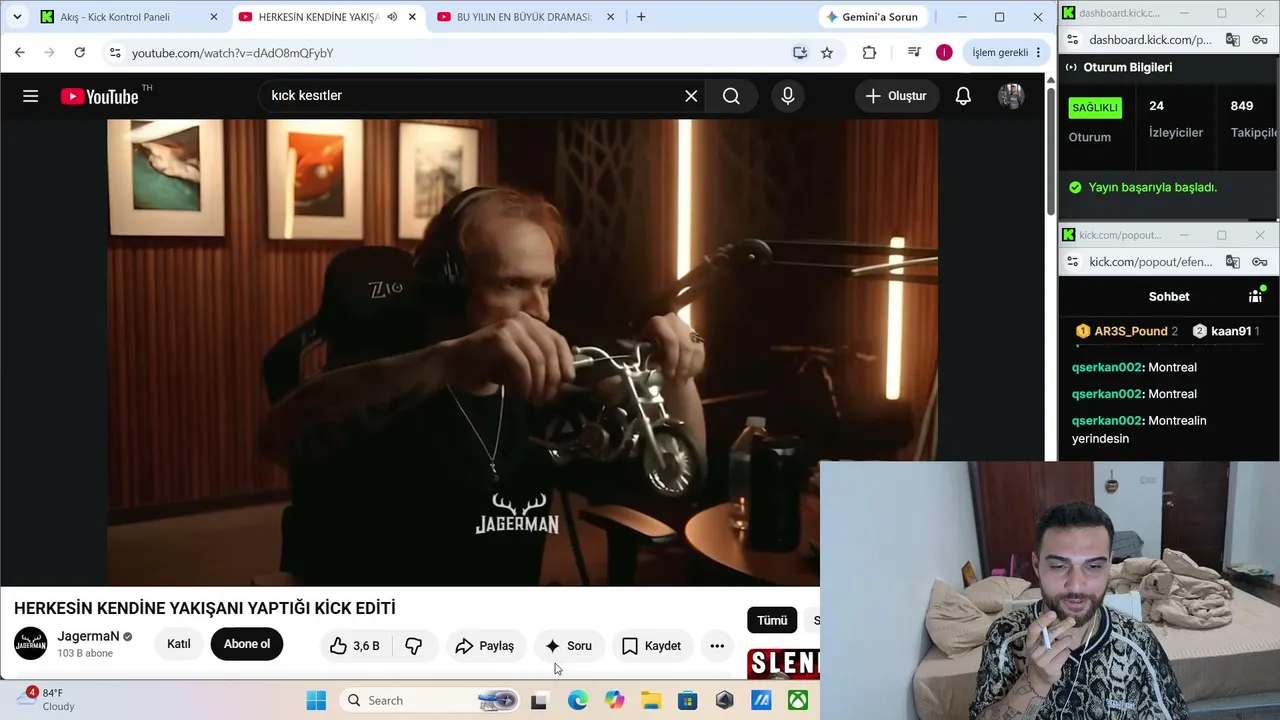
Task: Clear the YouTube search box text
Action: tap(691, 96)
